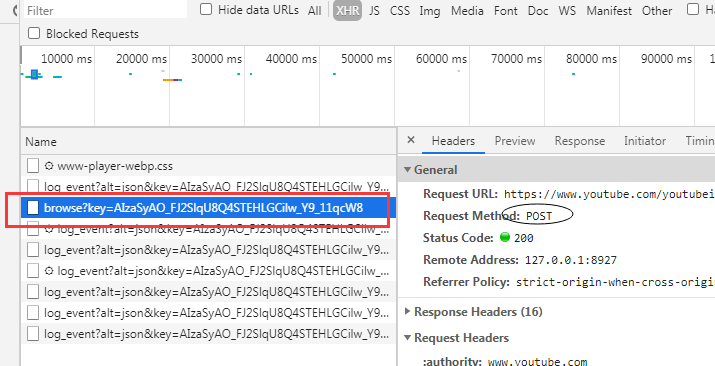Click the 10000 ms timeline marker
715x366 pixels.
(x=67, y=59)
